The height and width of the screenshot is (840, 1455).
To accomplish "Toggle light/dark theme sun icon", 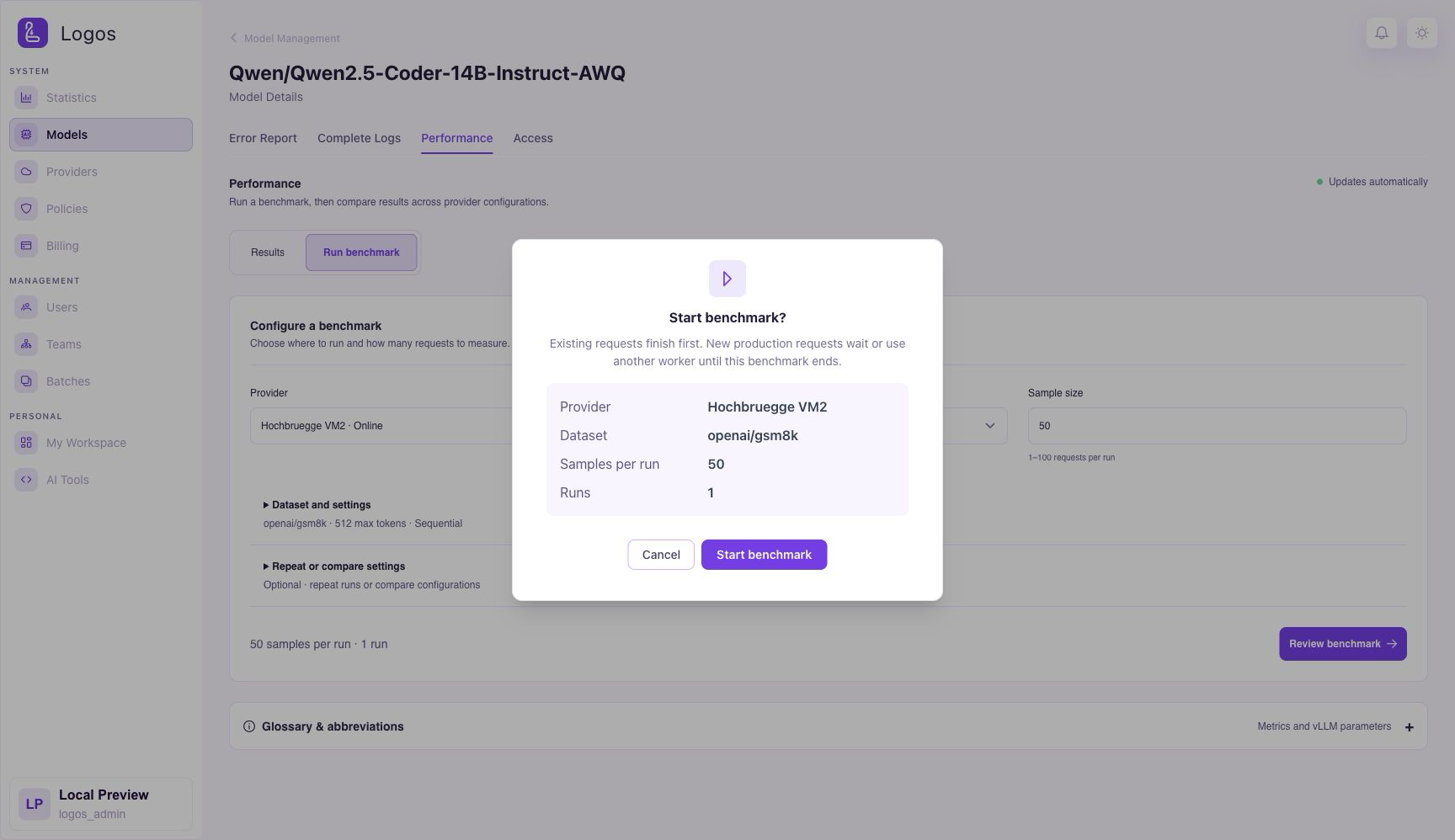I will [x=1422, y=33].
